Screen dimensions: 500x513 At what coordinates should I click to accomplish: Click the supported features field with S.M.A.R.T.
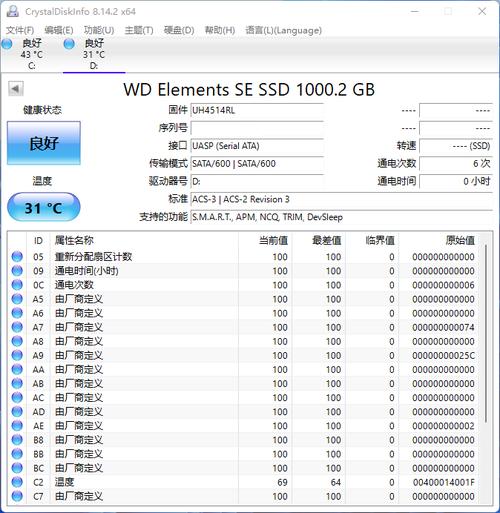tap(342, 217)
